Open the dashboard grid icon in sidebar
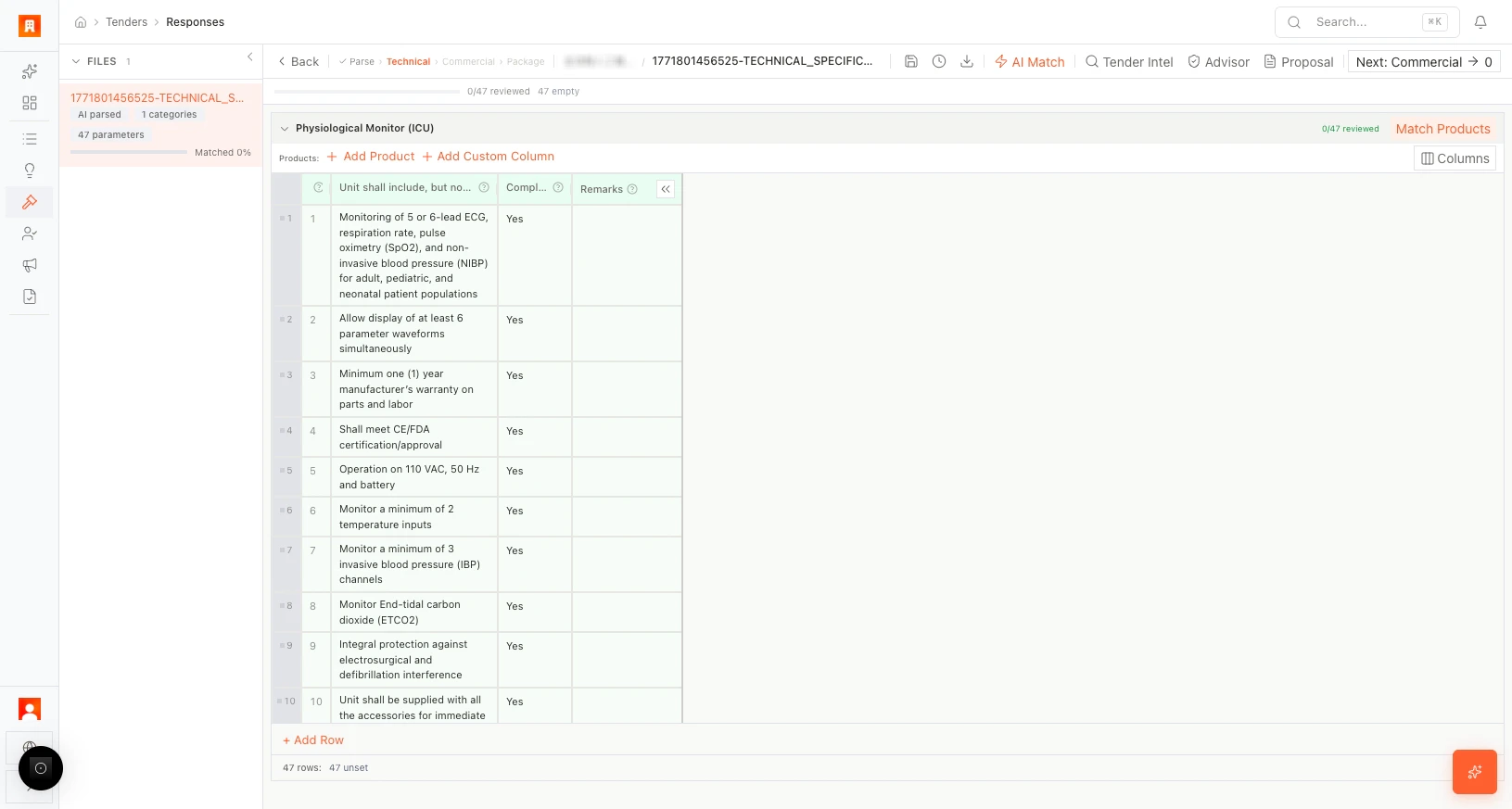 coord(30,103)
